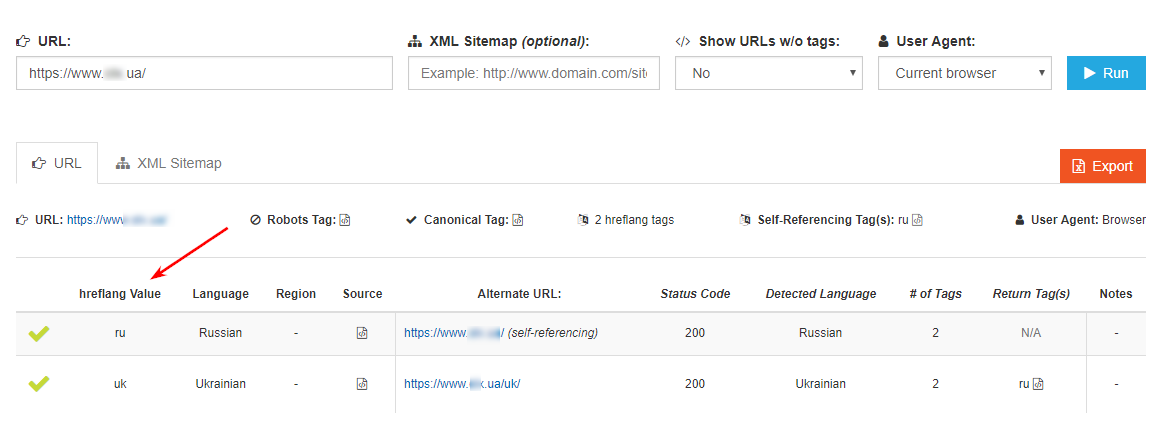
Task: Switch to the XML Sitemap tab
Action: (x=169, y=163)
